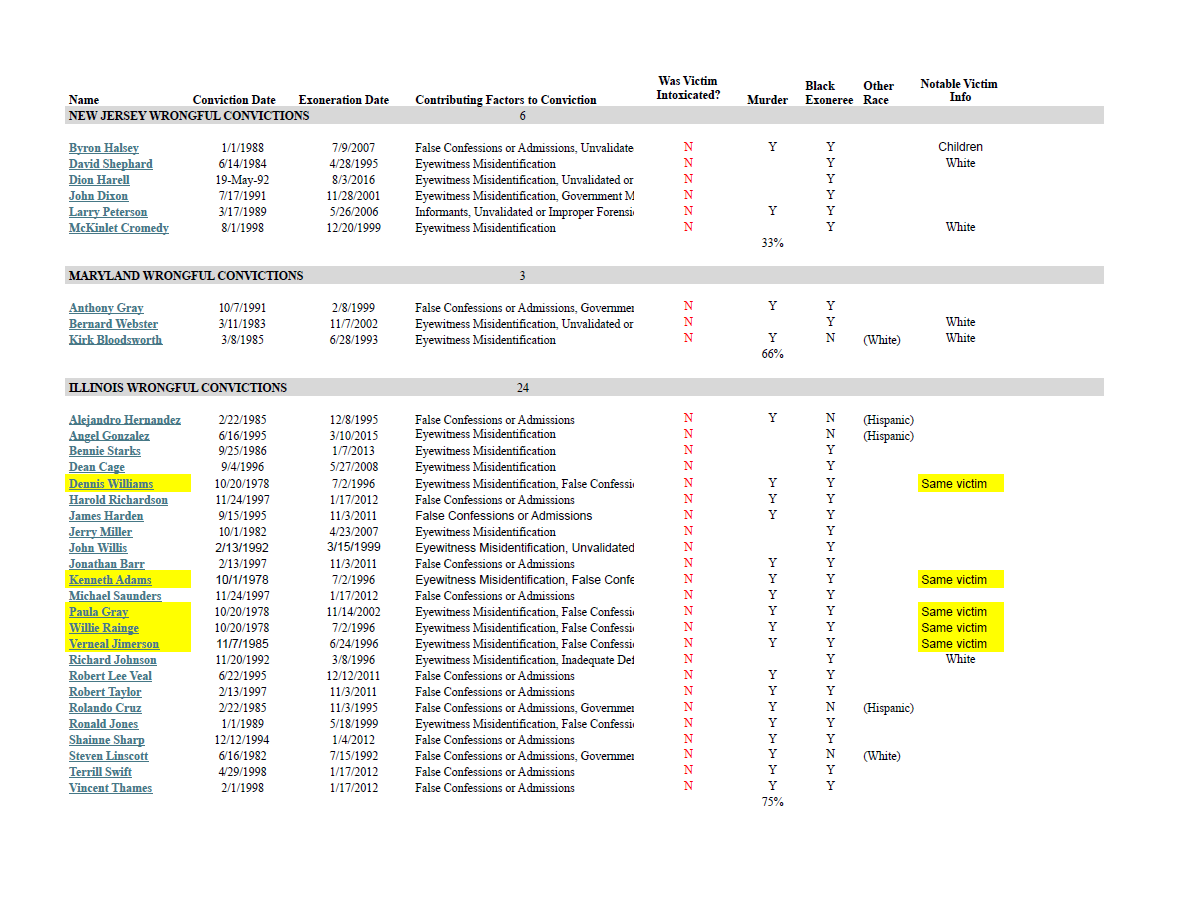
Task: Open the Jonathan Barr link
Action: click(x=107, y=564)
